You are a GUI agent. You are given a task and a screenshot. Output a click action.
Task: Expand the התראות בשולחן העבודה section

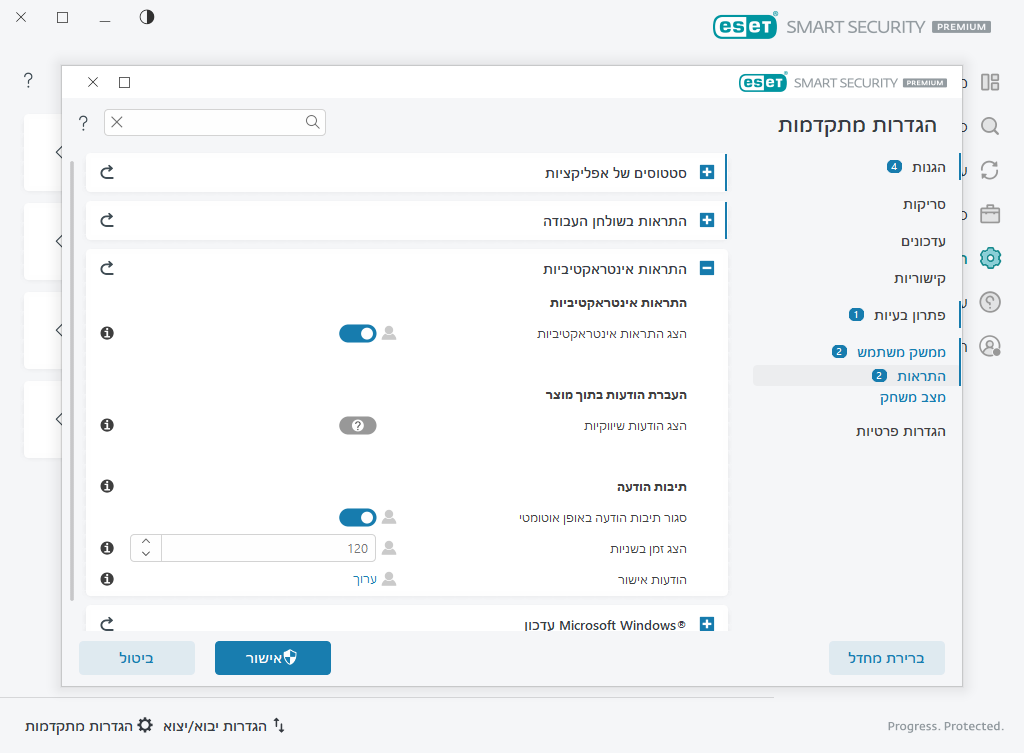click(x=707, y=220)
